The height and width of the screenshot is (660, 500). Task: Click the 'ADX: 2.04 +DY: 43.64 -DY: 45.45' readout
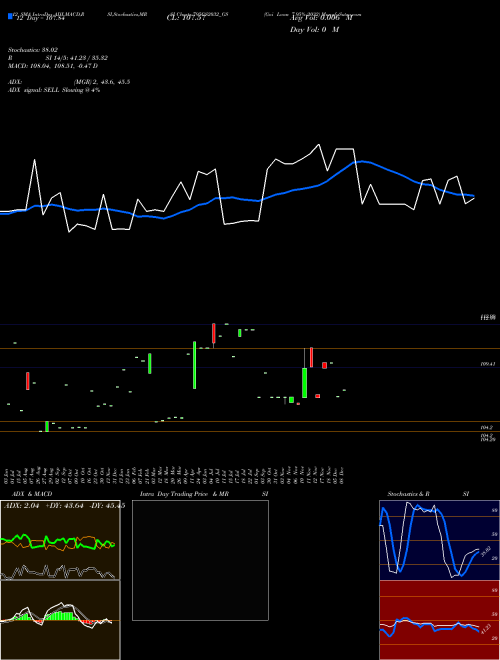[x=64, y=506]
